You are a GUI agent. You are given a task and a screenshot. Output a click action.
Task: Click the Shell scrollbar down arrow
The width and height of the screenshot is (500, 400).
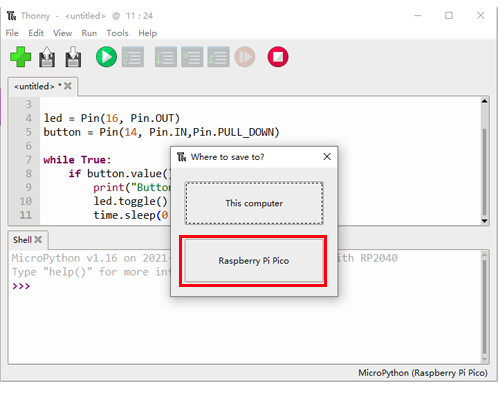(x=485, y=359)
